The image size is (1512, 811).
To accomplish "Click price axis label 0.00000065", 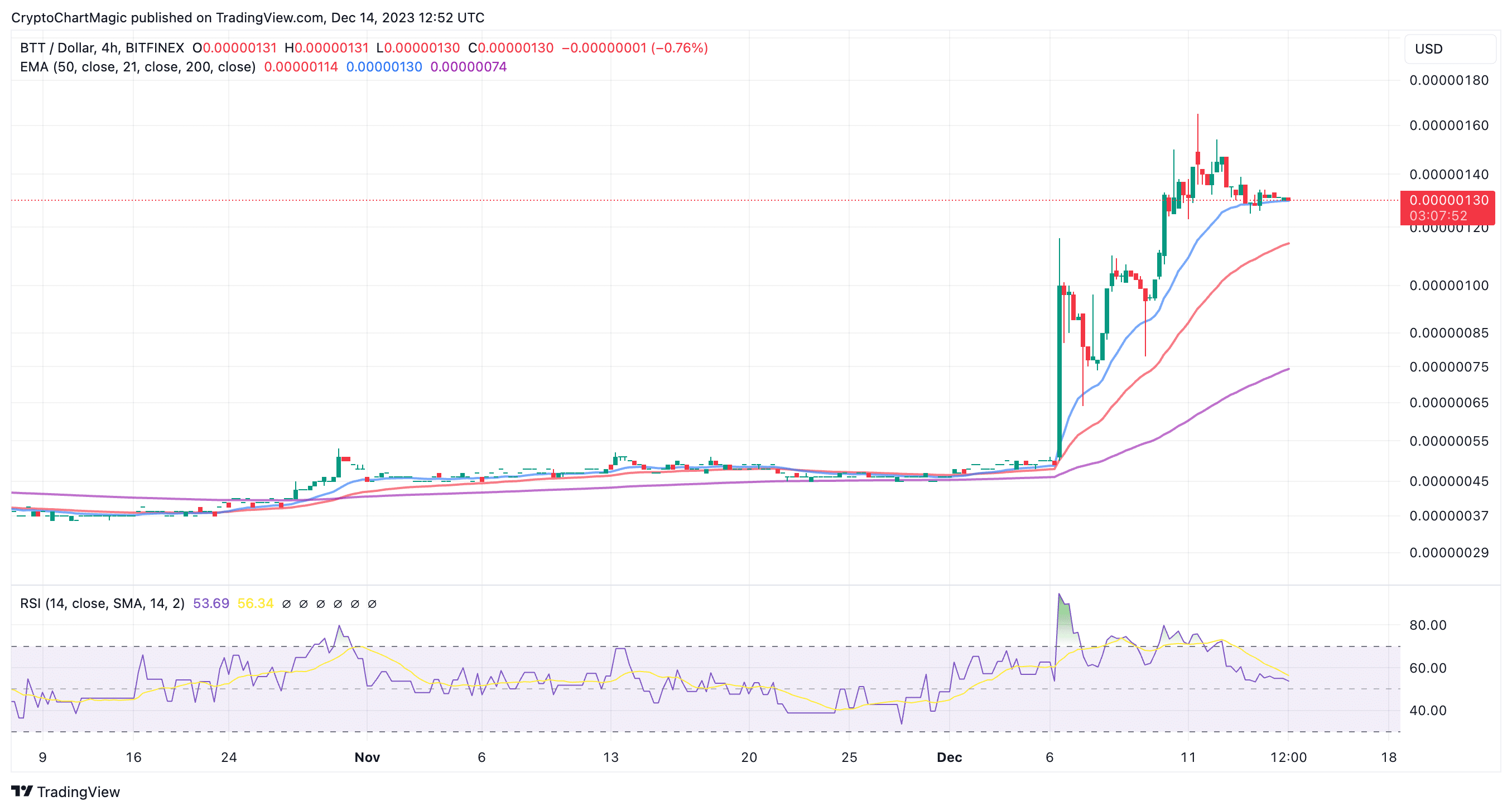I will [x=1448, y=403].
